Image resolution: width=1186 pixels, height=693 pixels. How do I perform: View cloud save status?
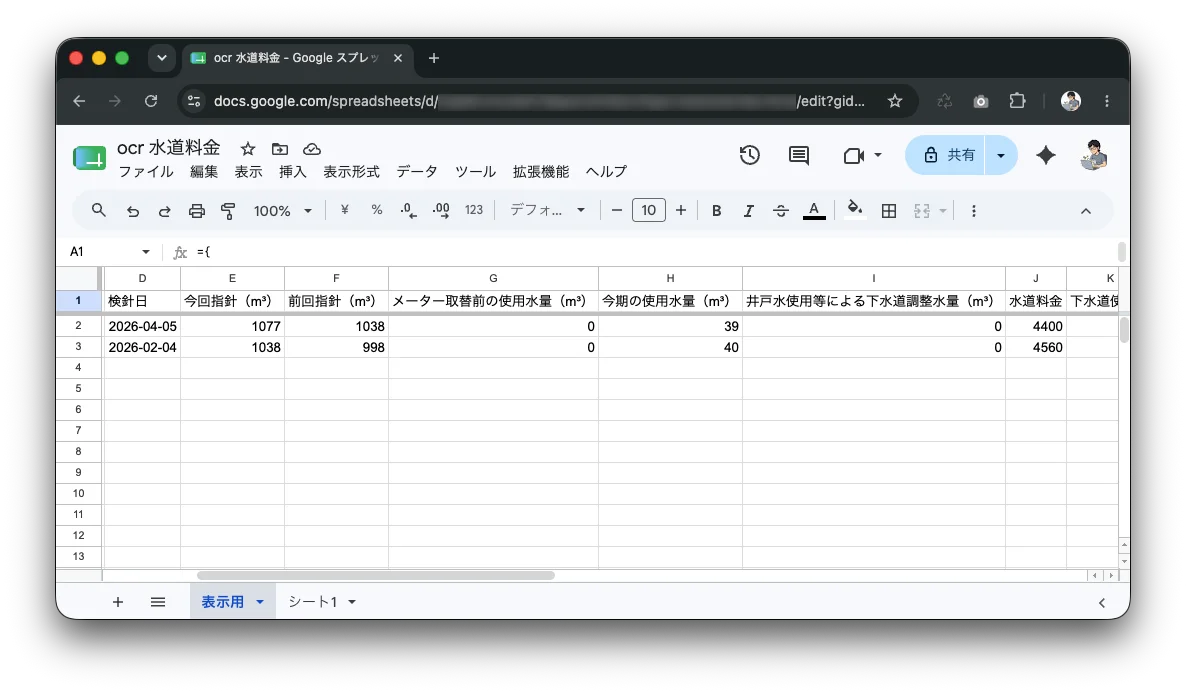(312, 149)
